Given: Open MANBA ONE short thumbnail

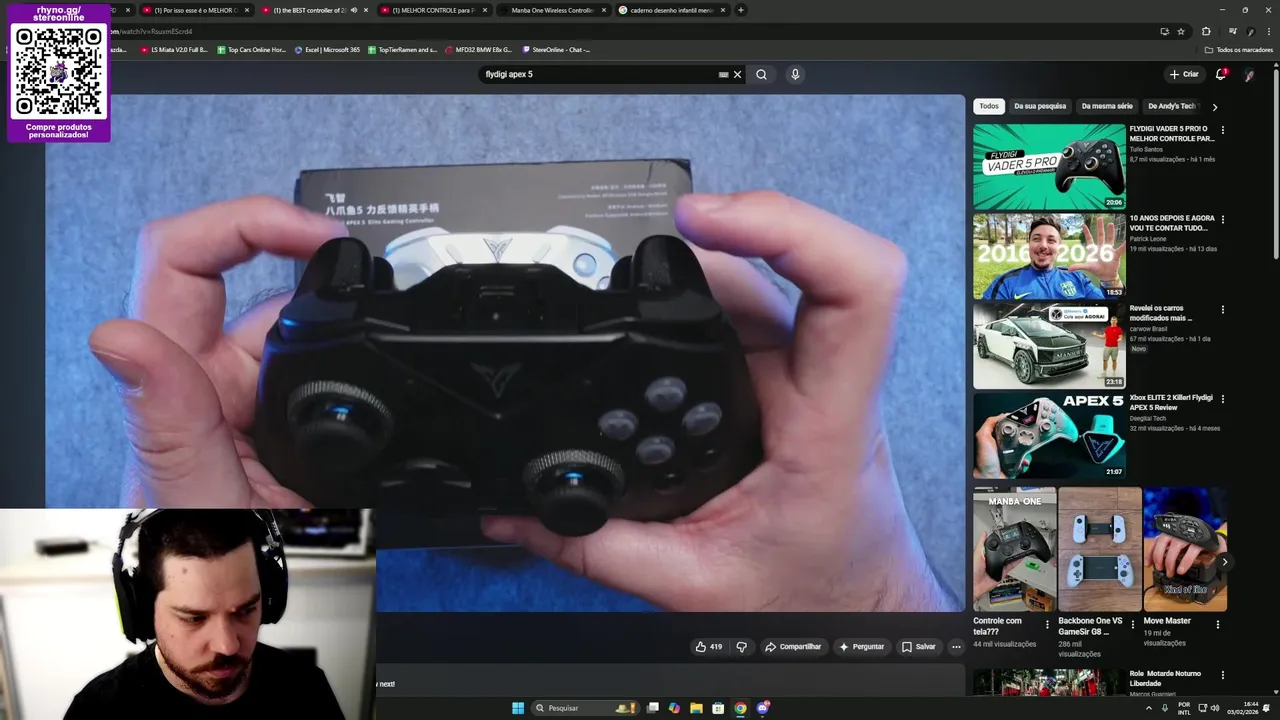Looking at the screenshot, I should point(1014,549).
